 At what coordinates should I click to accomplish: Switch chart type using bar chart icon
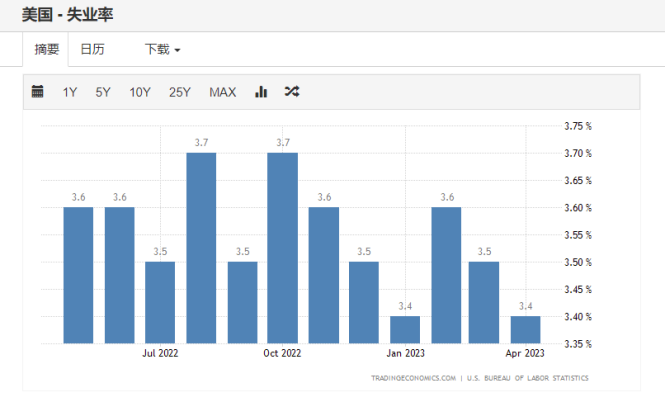(261, 92)
